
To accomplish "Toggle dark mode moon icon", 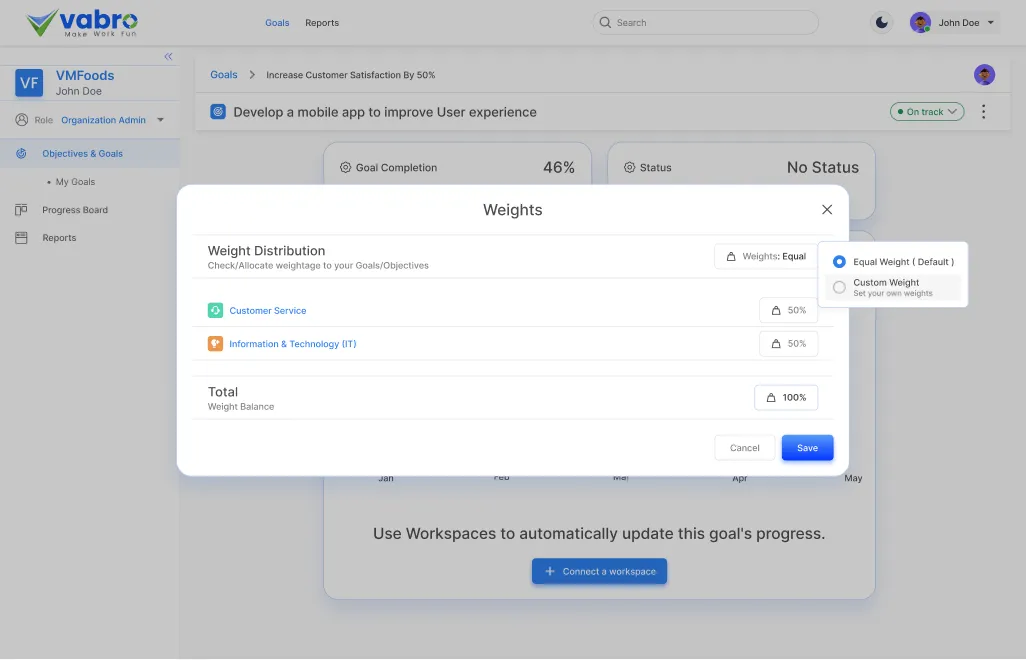I will pos(881,23).
